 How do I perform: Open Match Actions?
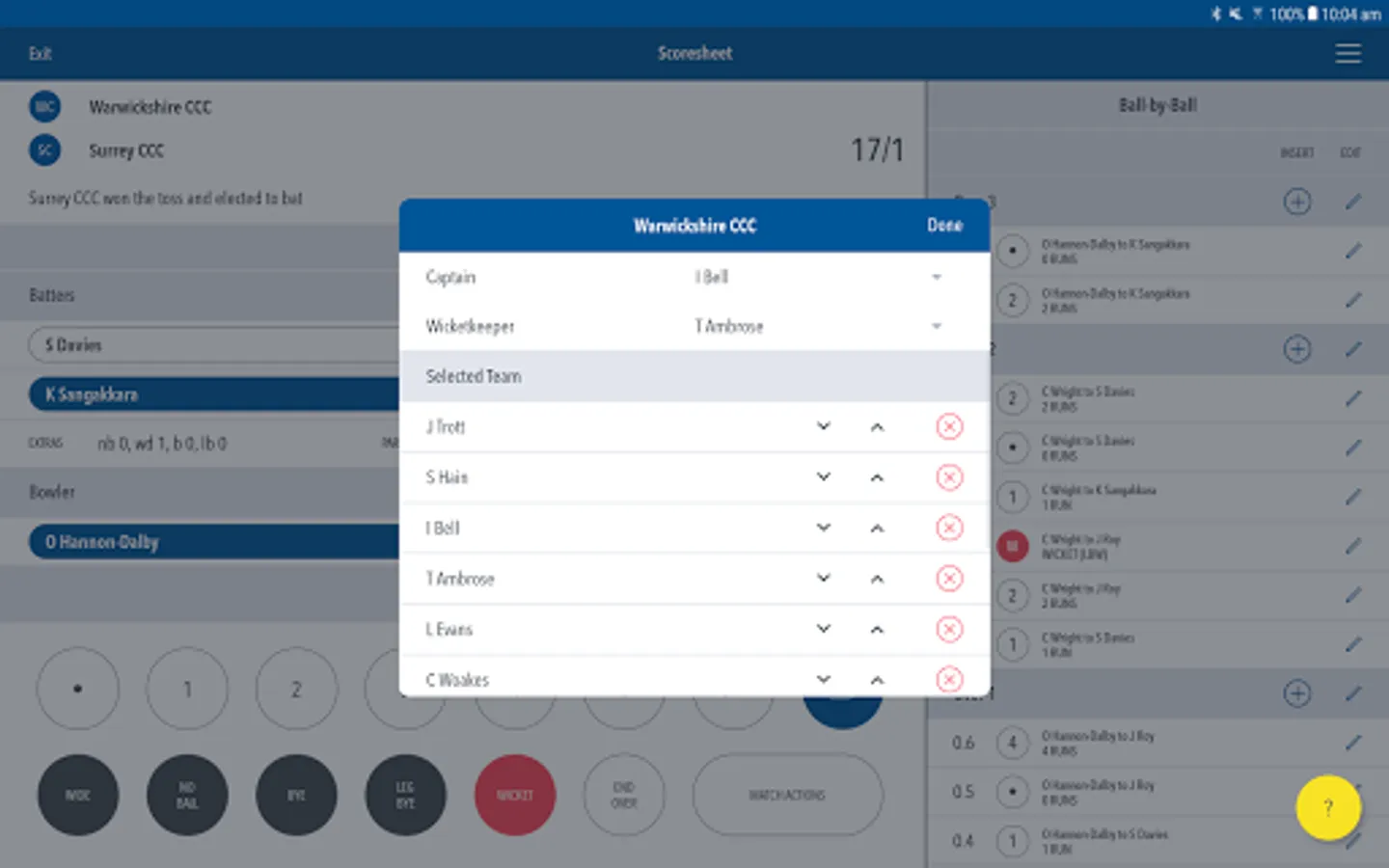pyautogui.click(x=787, y=795)
